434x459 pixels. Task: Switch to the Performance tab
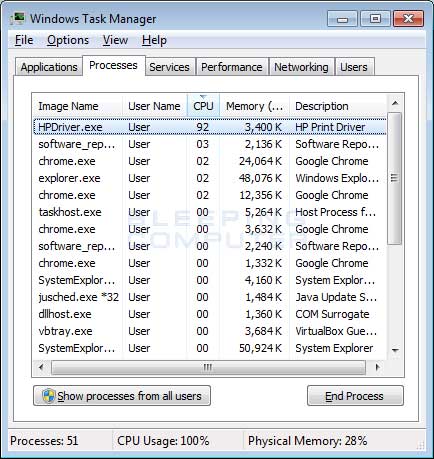(x=232, y=67)
